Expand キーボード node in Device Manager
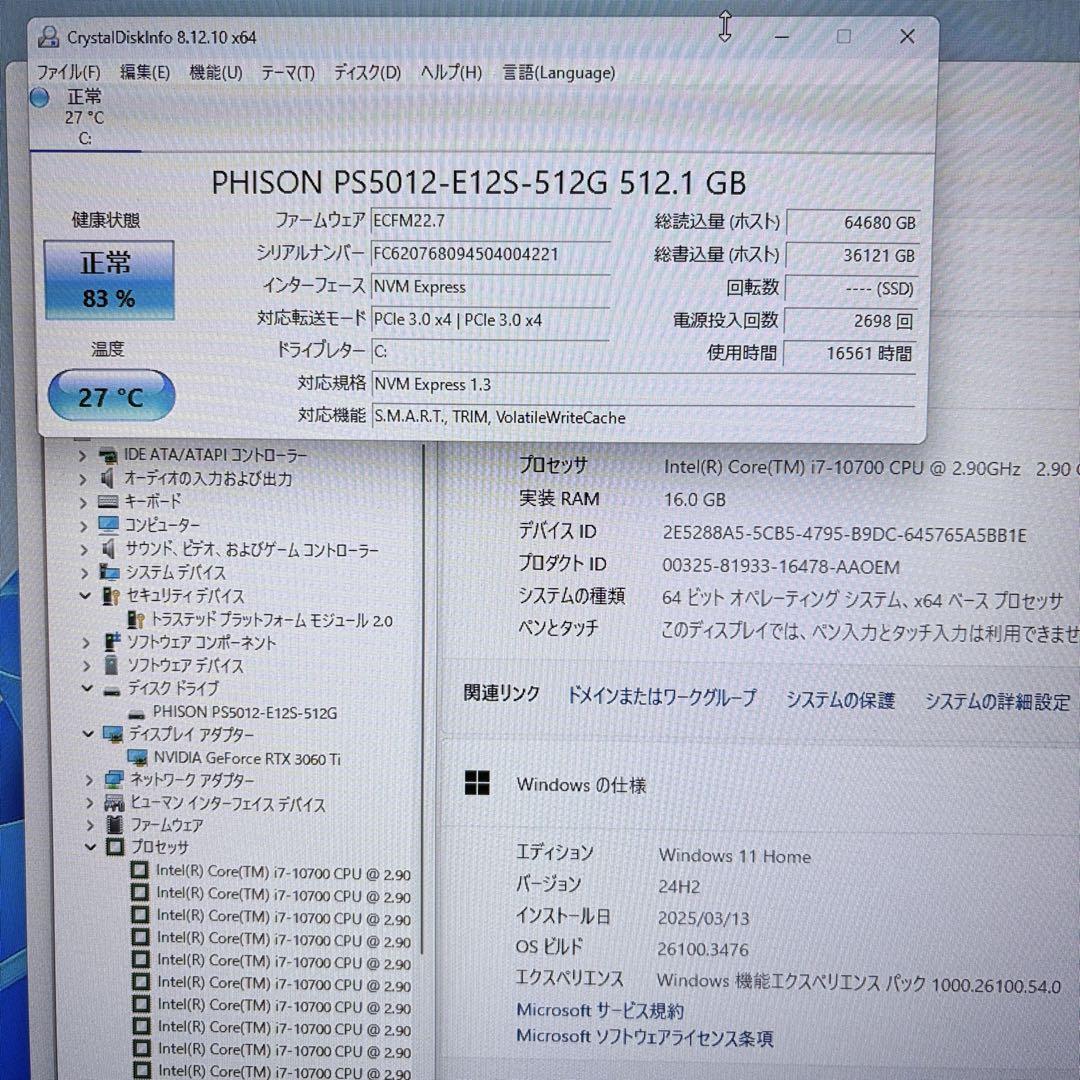This screenshot has width=1080, height=1080. [x=83, y=502]
